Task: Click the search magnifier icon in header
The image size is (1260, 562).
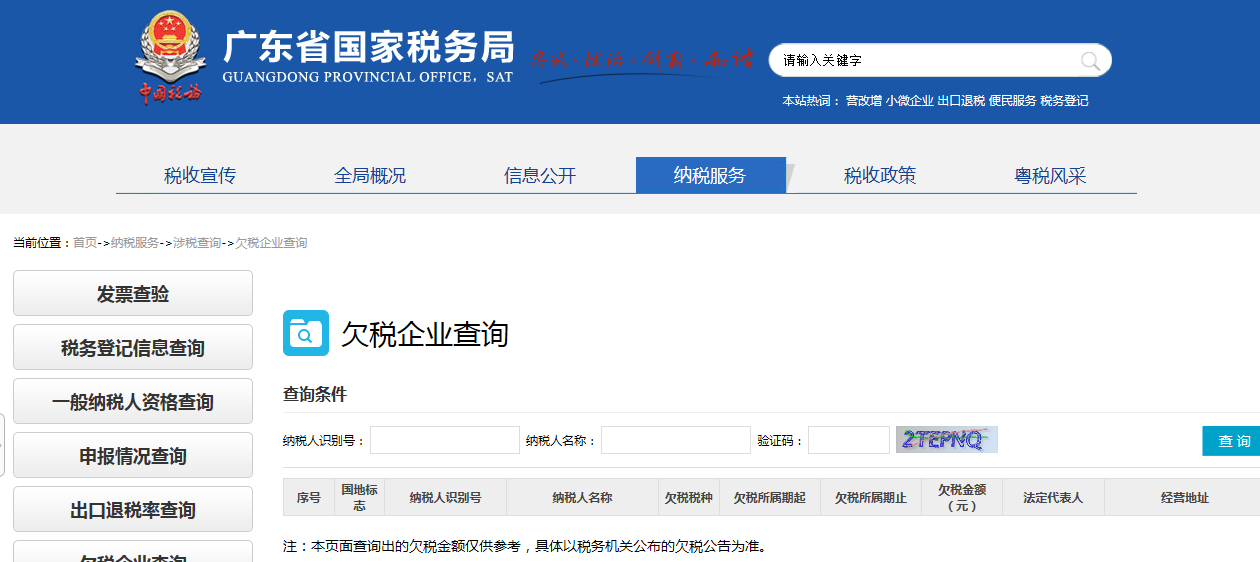Action: [1090, 61]
